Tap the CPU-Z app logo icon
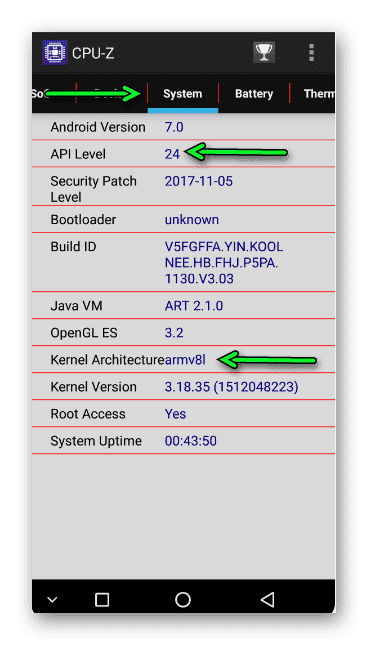Viewport: 368px width, 645px height. 55,53
